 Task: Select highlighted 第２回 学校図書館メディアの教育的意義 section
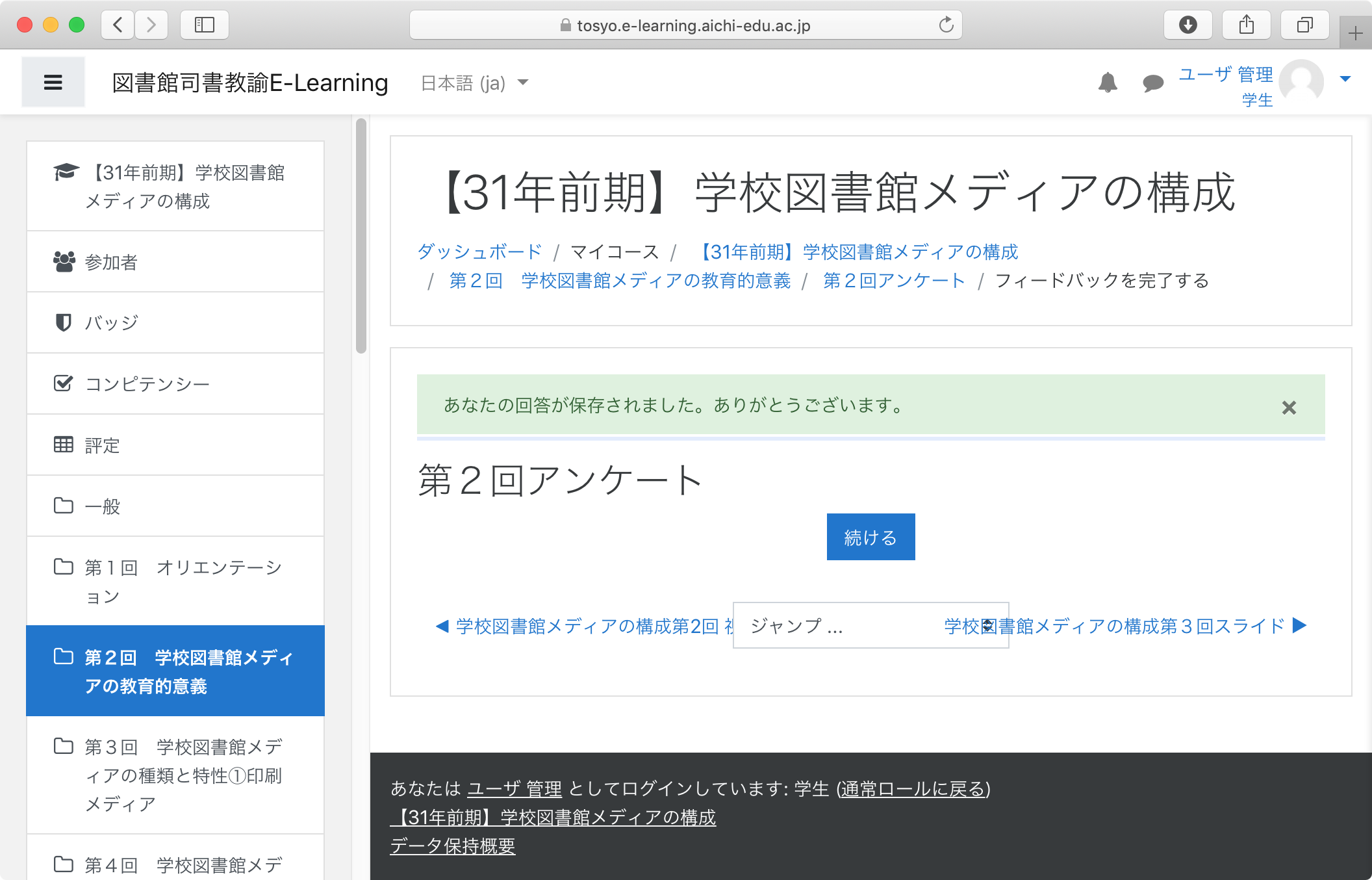[175, 671]
